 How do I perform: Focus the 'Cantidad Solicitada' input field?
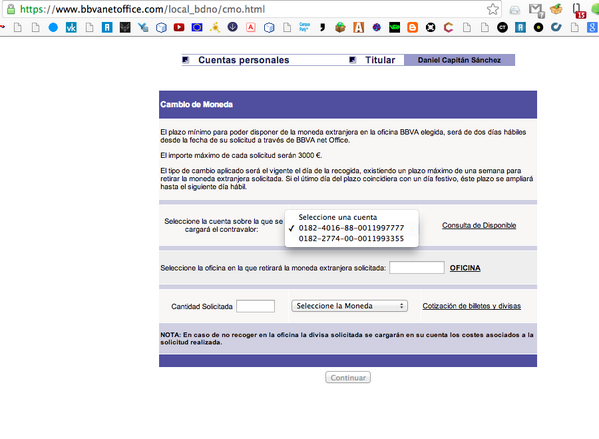click(255, 306)
